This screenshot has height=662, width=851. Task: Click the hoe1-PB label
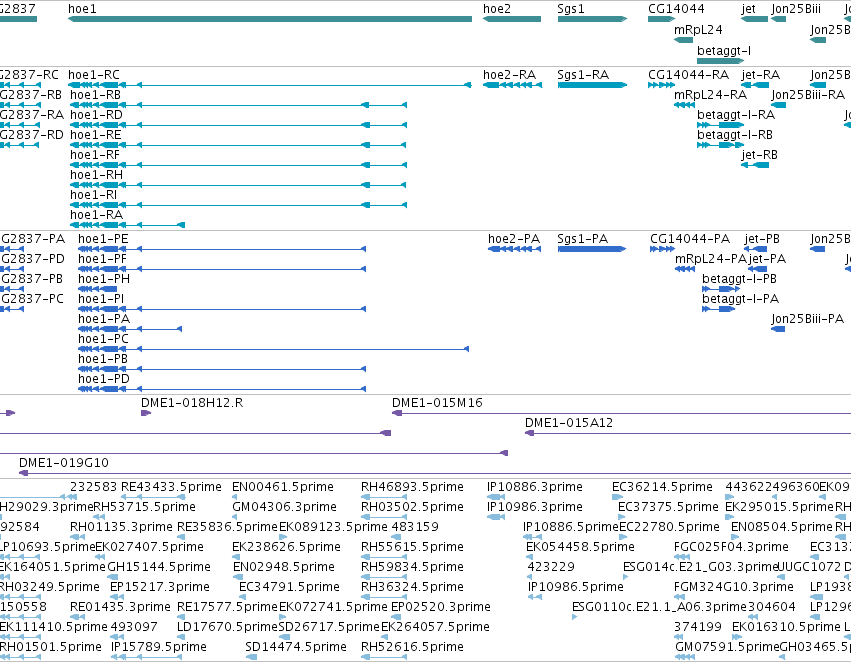pos(103,360)
